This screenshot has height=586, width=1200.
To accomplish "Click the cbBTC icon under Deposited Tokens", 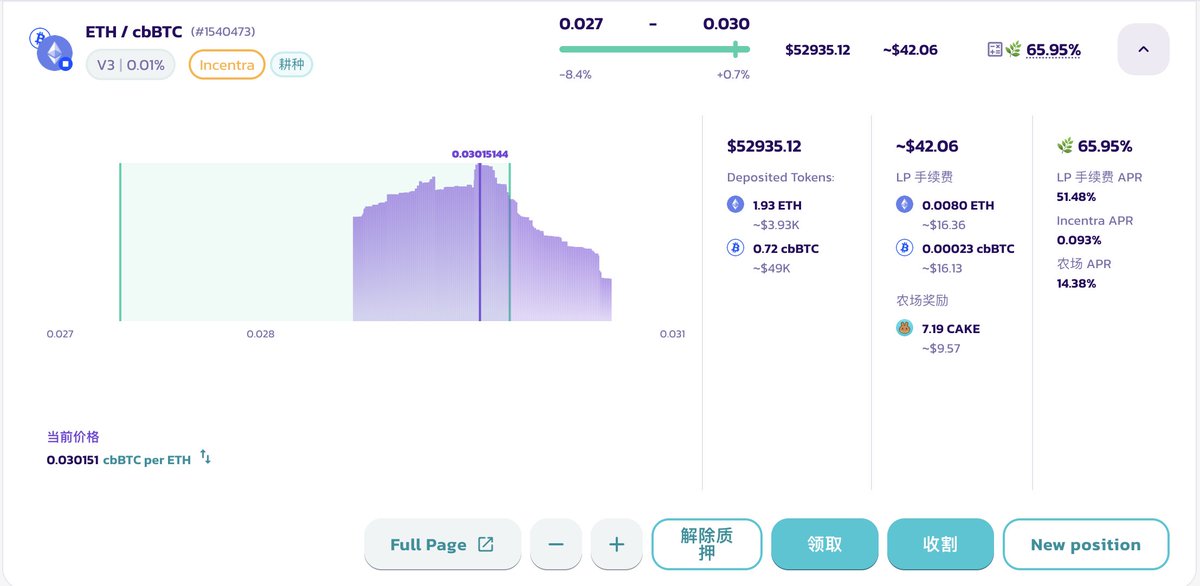I will coord(736,248).
